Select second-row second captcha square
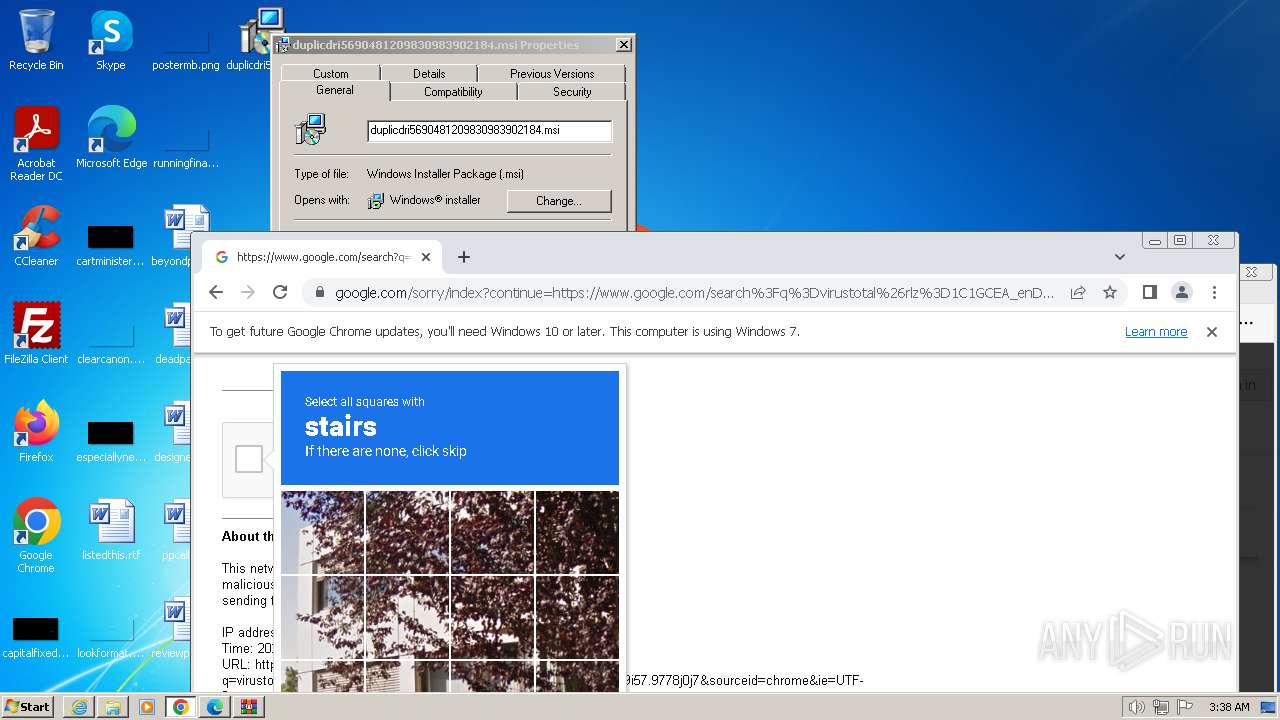 point(407,617)
